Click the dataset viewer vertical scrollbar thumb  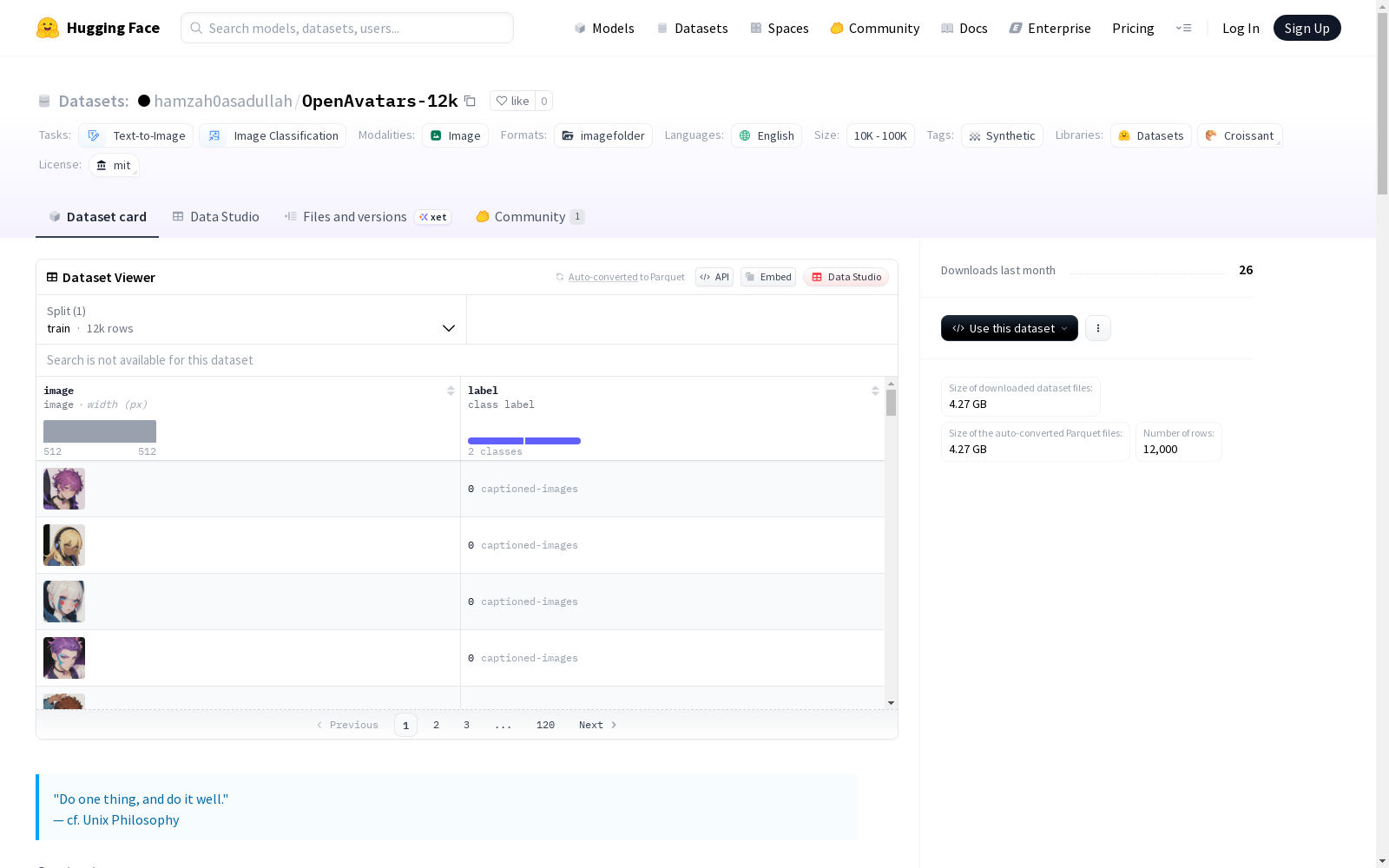[x=891, y=403]
